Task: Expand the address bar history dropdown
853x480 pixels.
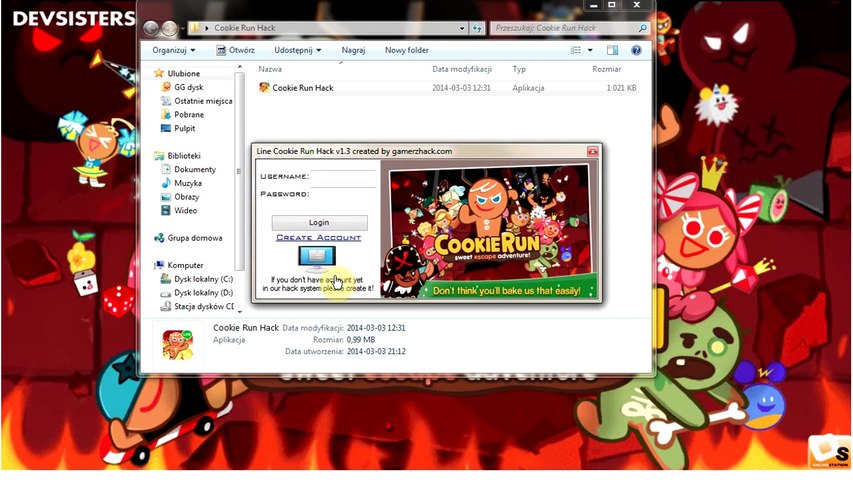Action: point(462,28)
